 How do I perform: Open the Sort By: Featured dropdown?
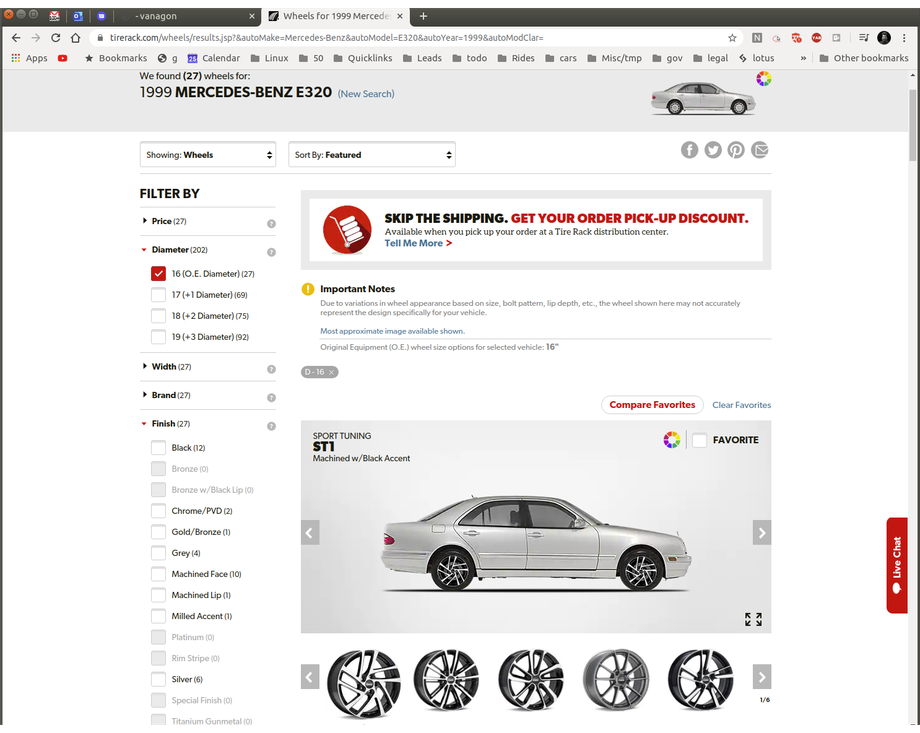(372, 155)
